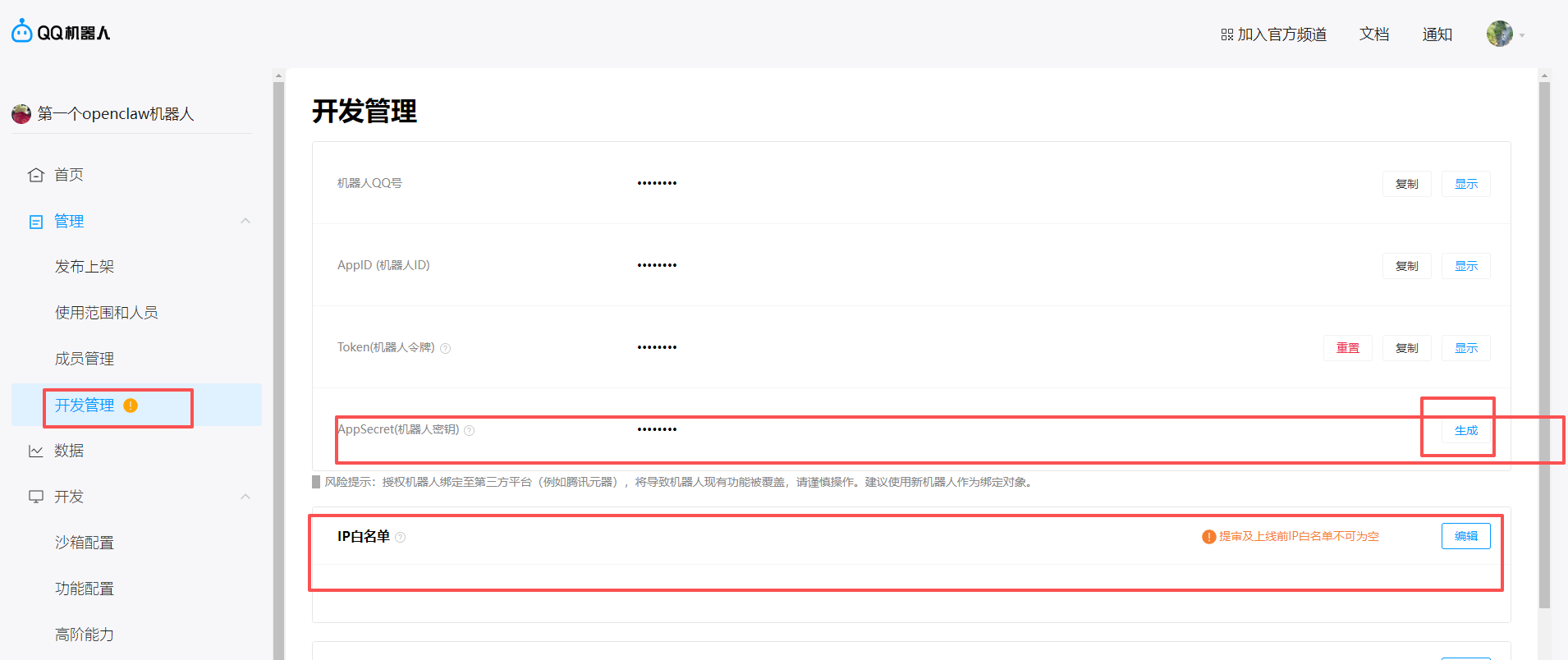Click the main scrollbar up arrow

tap(1544, 76)
